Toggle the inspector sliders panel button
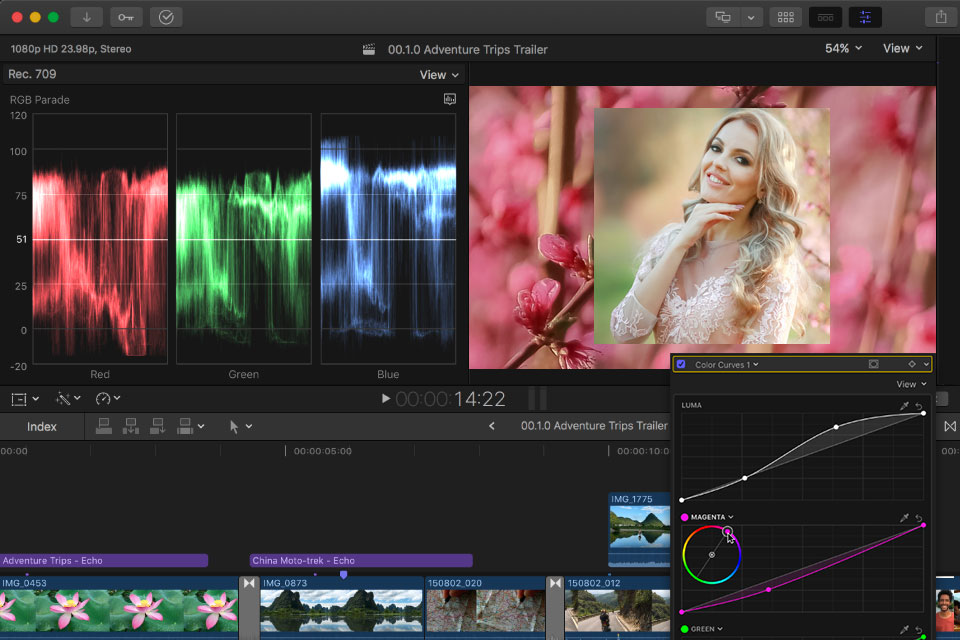Viewport: 960px width, 640px height. pos(865,17)
